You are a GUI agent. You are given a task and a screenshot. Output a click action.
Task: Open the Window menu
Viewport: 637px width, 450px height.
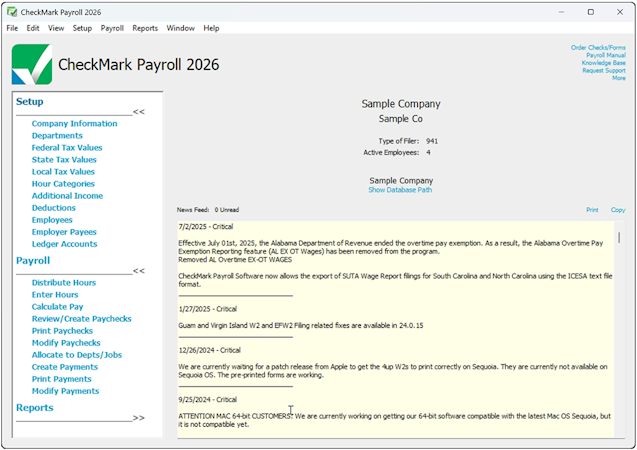pos(180,28)
